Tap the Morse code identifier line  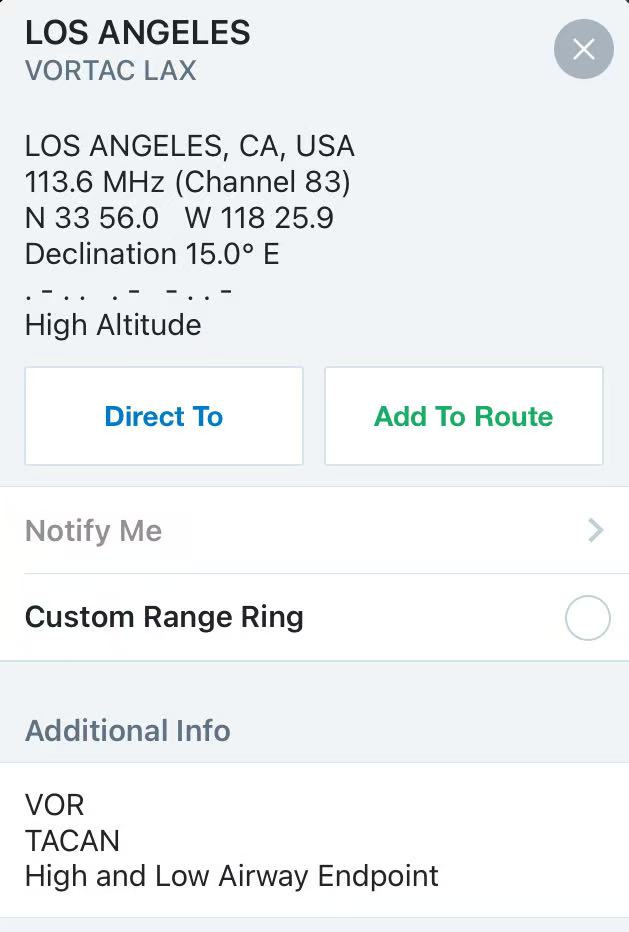click(129, 291)
